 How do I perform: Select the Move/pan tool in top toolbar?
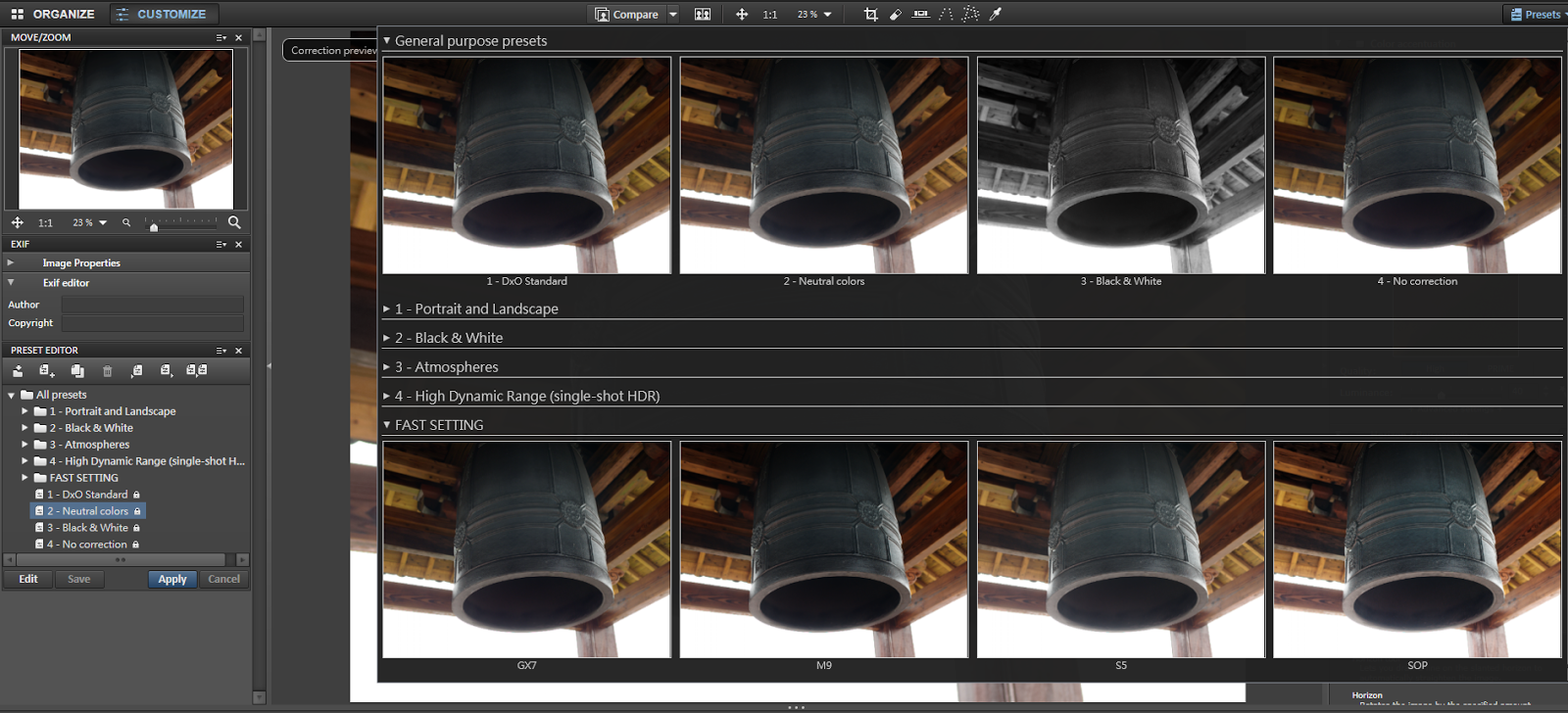(742, 14)
